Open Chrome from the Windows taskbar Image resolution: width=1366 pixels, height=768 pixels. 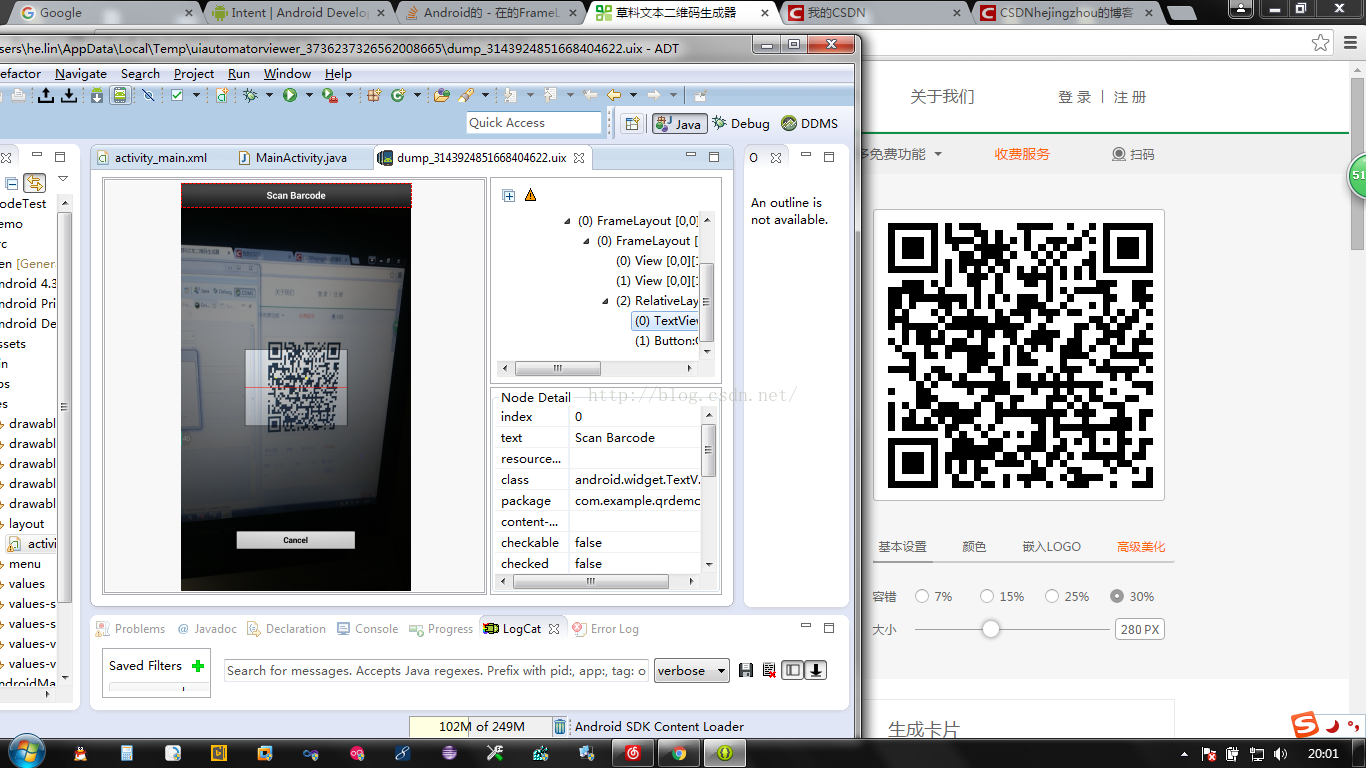coord(679,753)
